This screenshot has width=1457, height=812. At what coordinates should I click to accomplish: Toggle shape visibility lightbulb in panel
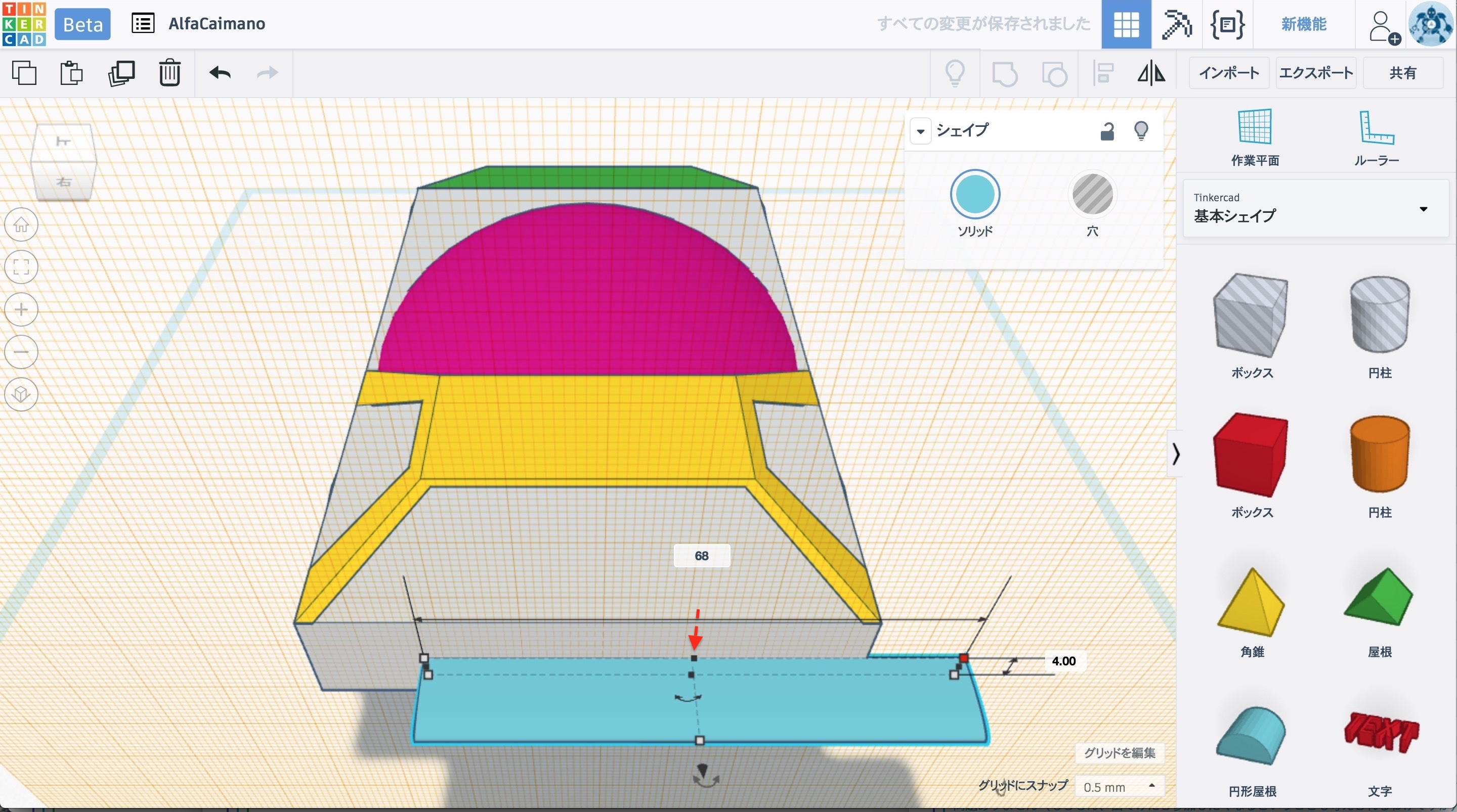pos(1141,131)
